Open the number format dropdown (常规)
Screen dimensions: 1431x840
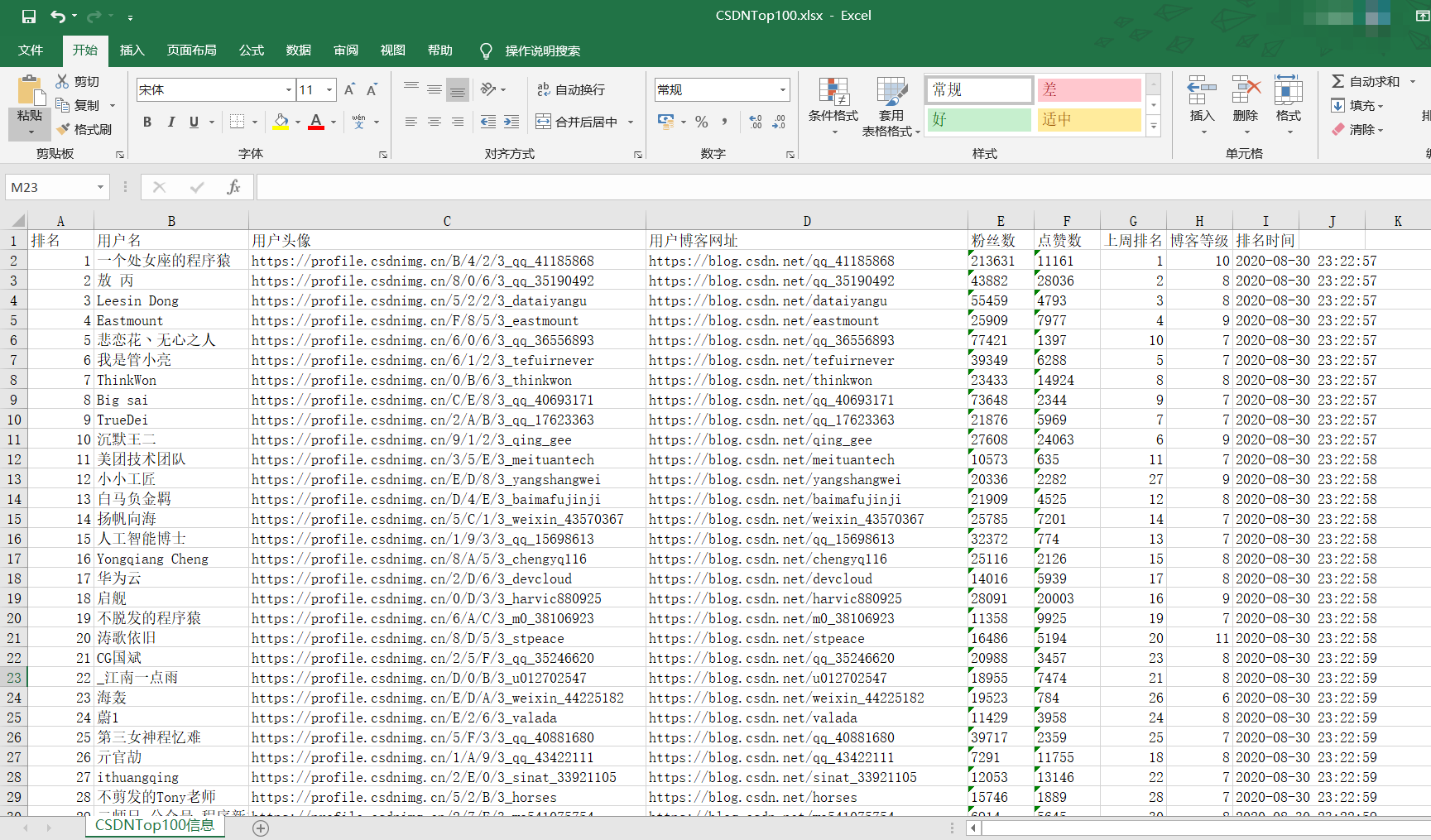click(x=782, y=89)
